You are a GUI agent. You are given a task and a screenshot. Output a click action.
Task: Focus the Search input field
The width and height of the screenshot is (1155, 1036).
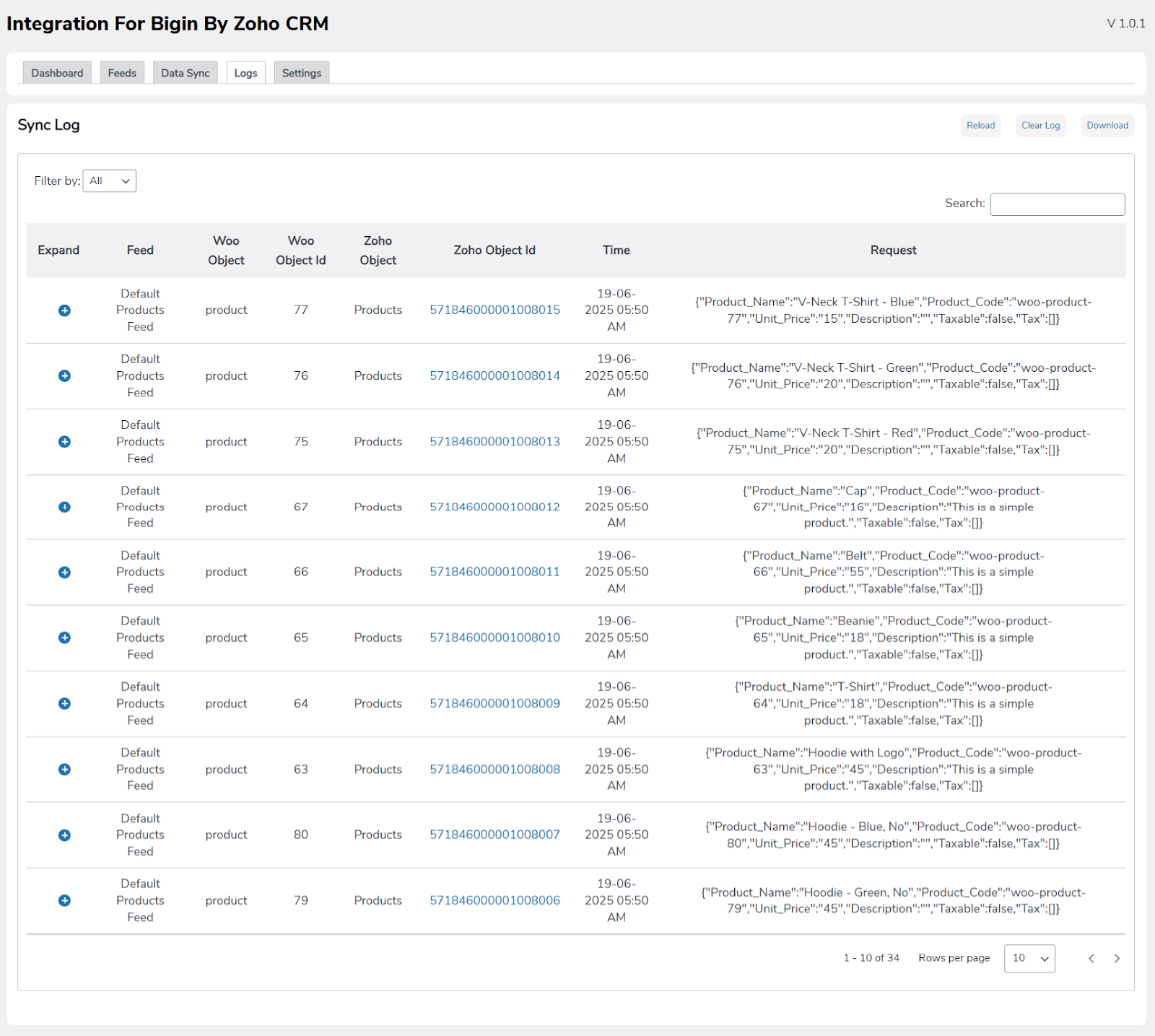1057,204
